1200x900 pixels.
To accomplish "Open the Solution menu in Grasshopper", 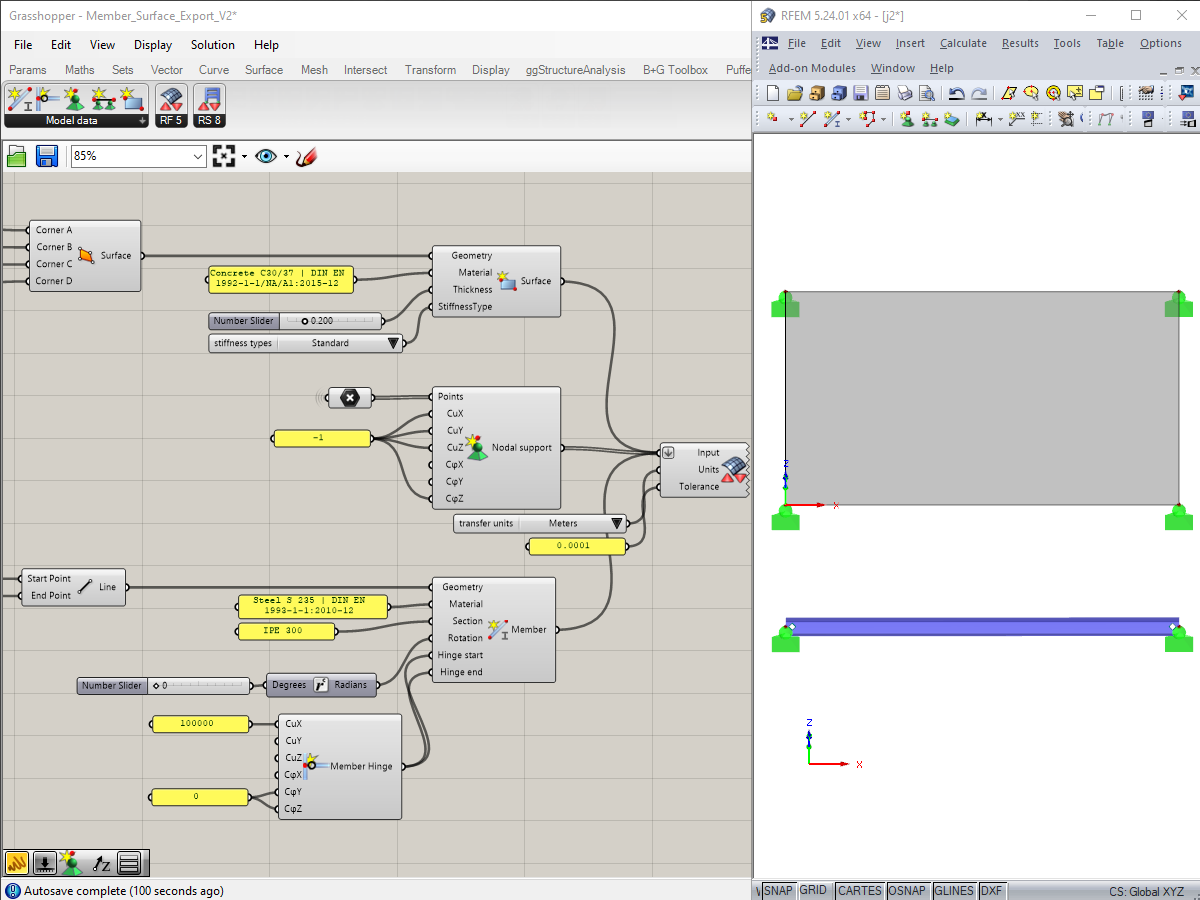I will (212, 45).
